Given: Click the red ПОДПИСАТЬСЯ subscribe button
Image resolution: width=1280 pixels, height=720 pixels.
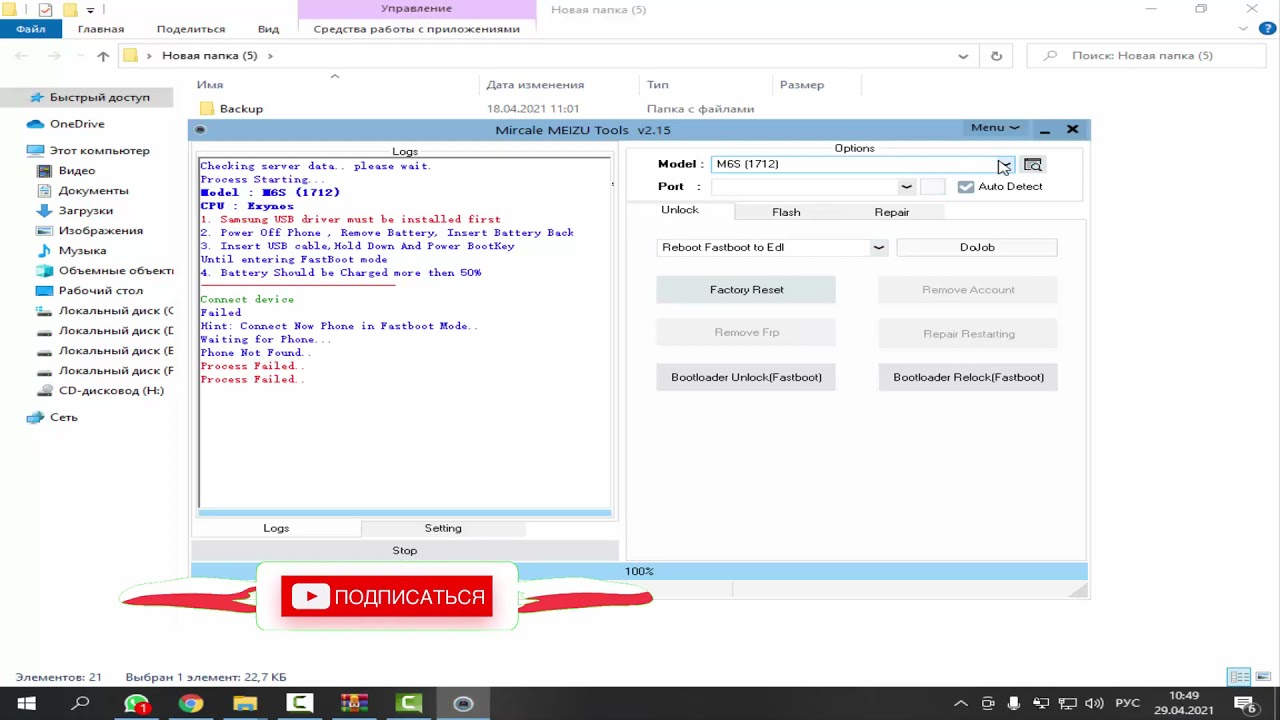Looking at the screenshot, I should click(x=387, y=597).
